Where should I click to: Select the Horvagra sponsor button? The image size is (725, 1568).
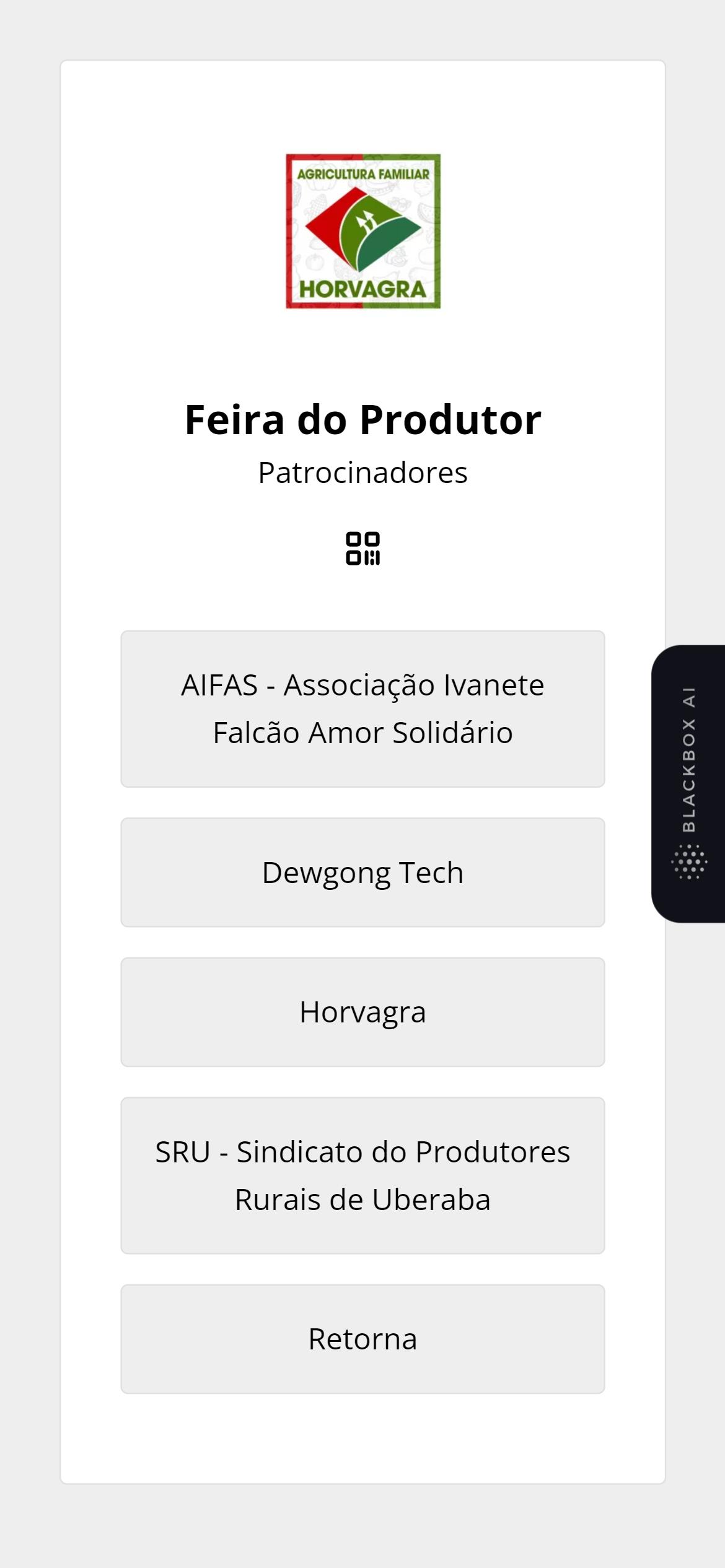pyautogui.click(x=362, y=1012)
